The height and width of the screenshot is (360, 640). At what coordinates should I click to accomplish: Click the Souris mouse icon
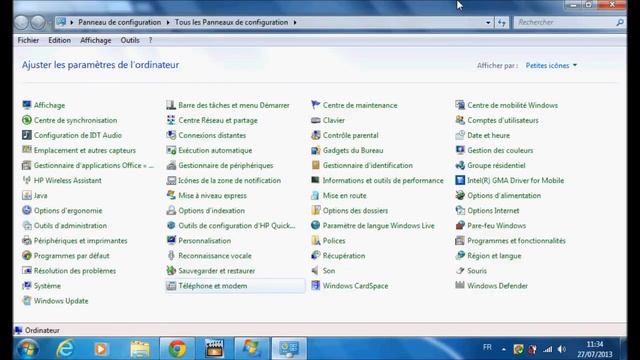(x=460, y=271)
